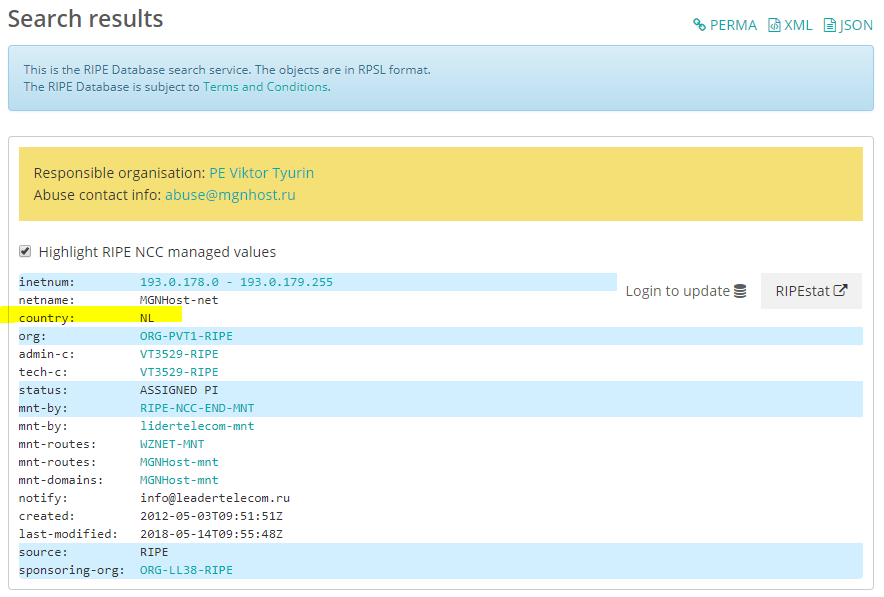Open the RIPEstat button
The height and width of the screenshot is (597, 884).
pos(811,291)
